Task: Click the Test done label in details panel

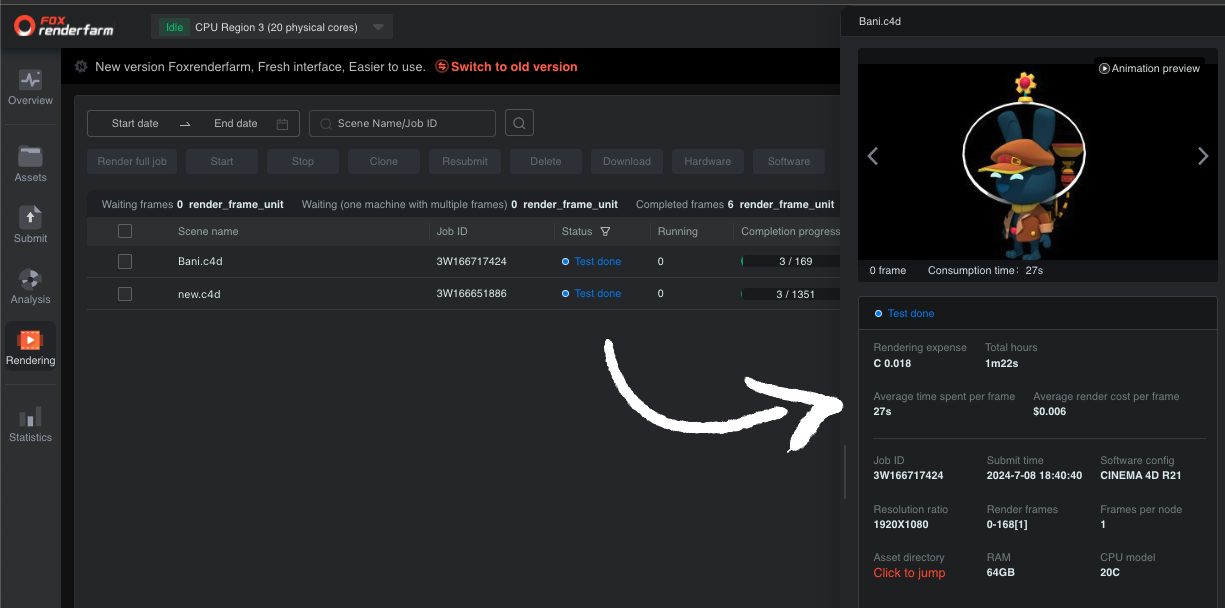Action: 911,313
